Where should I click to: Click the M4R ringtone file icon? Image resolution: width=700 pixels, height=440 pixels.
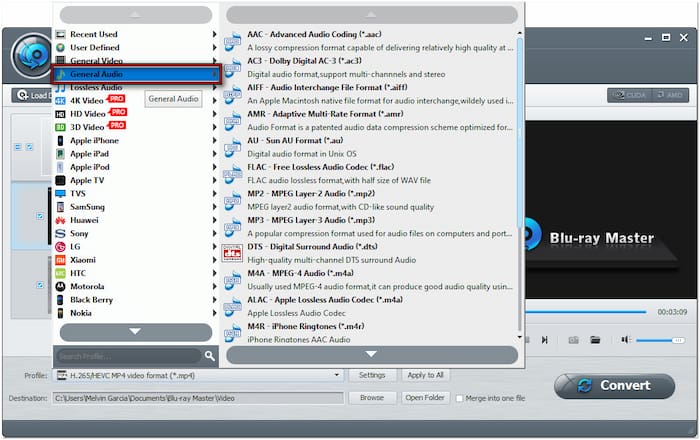[232, 333]
